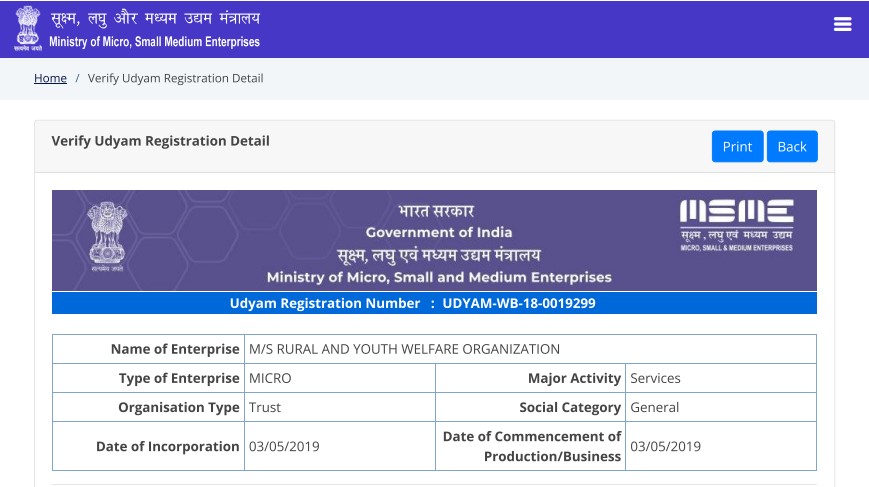This screenshot has width=869, height=487.
Task: Click the MICRO enterprise type value
Action: (x=270, y=378)
